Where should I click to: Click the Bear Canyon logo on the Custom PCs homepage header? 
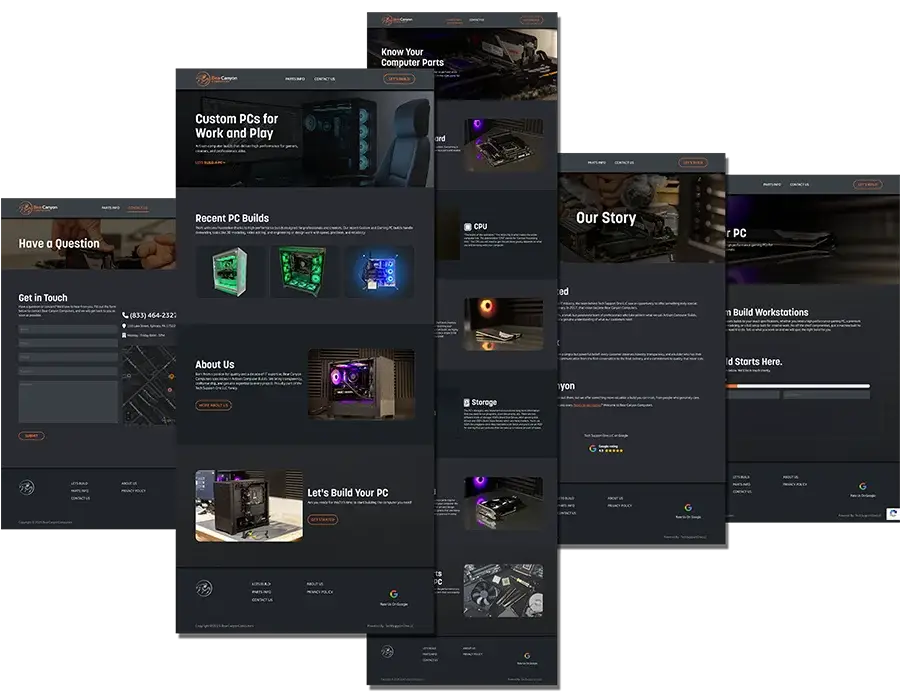207,78
